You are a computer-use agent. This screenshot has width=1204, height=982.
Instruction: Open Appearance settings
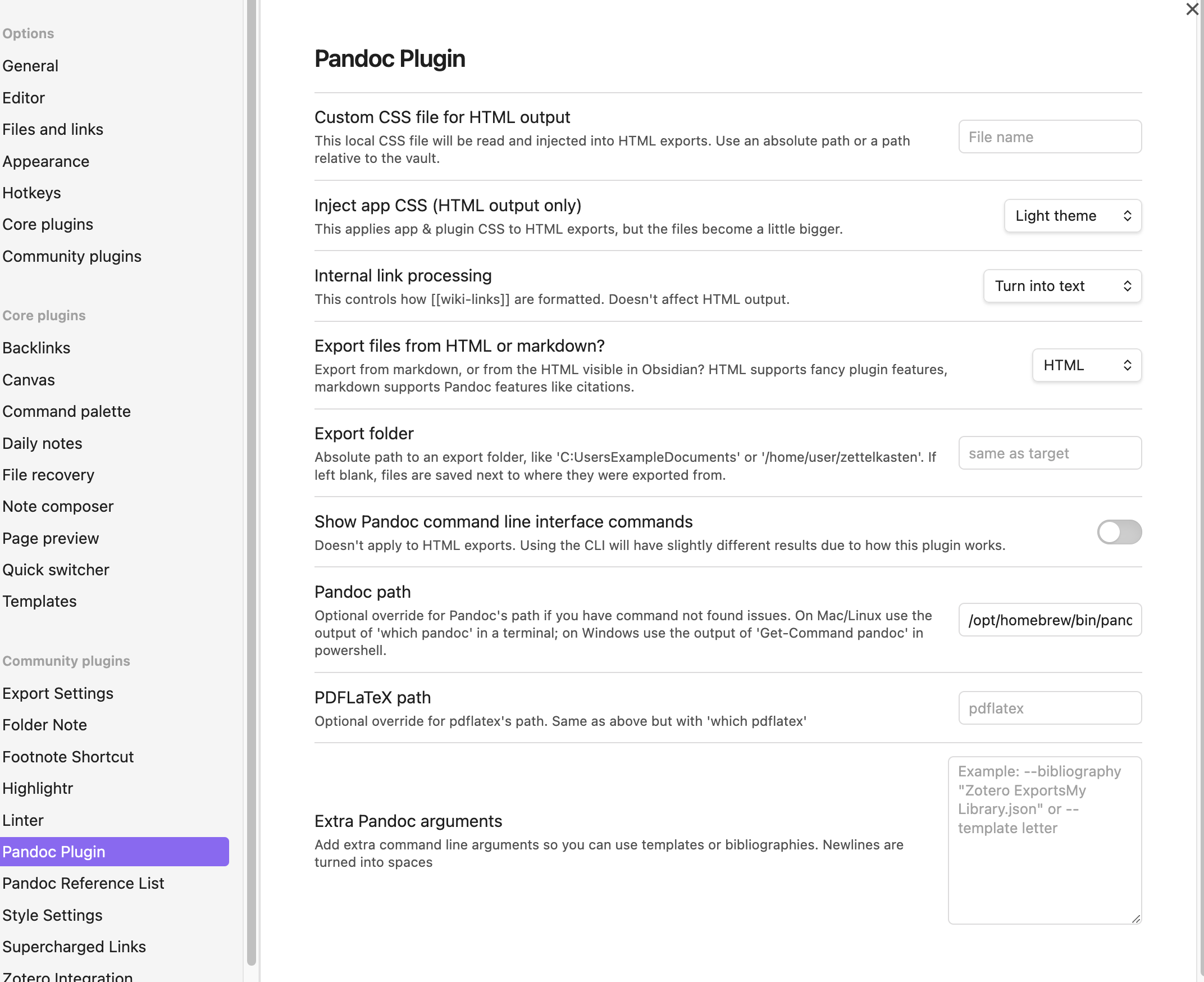pyautogui.click(x=45, y=161)
